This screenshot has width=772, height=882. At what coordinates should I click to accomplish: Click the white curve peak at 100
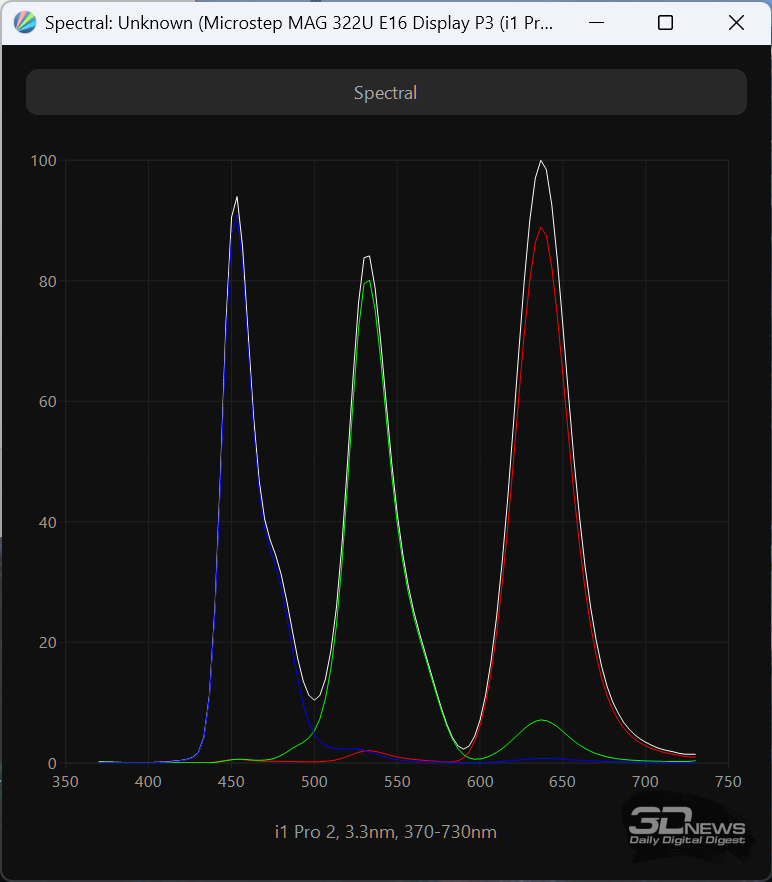(x=541, y=161)
